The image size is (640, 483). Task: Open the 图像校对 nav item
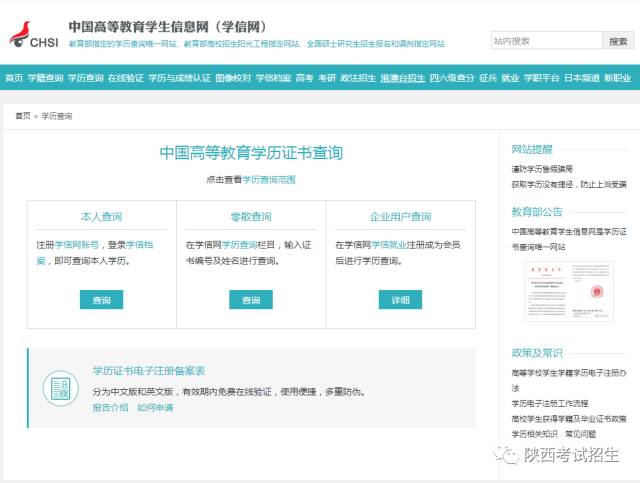click(233, 78)
